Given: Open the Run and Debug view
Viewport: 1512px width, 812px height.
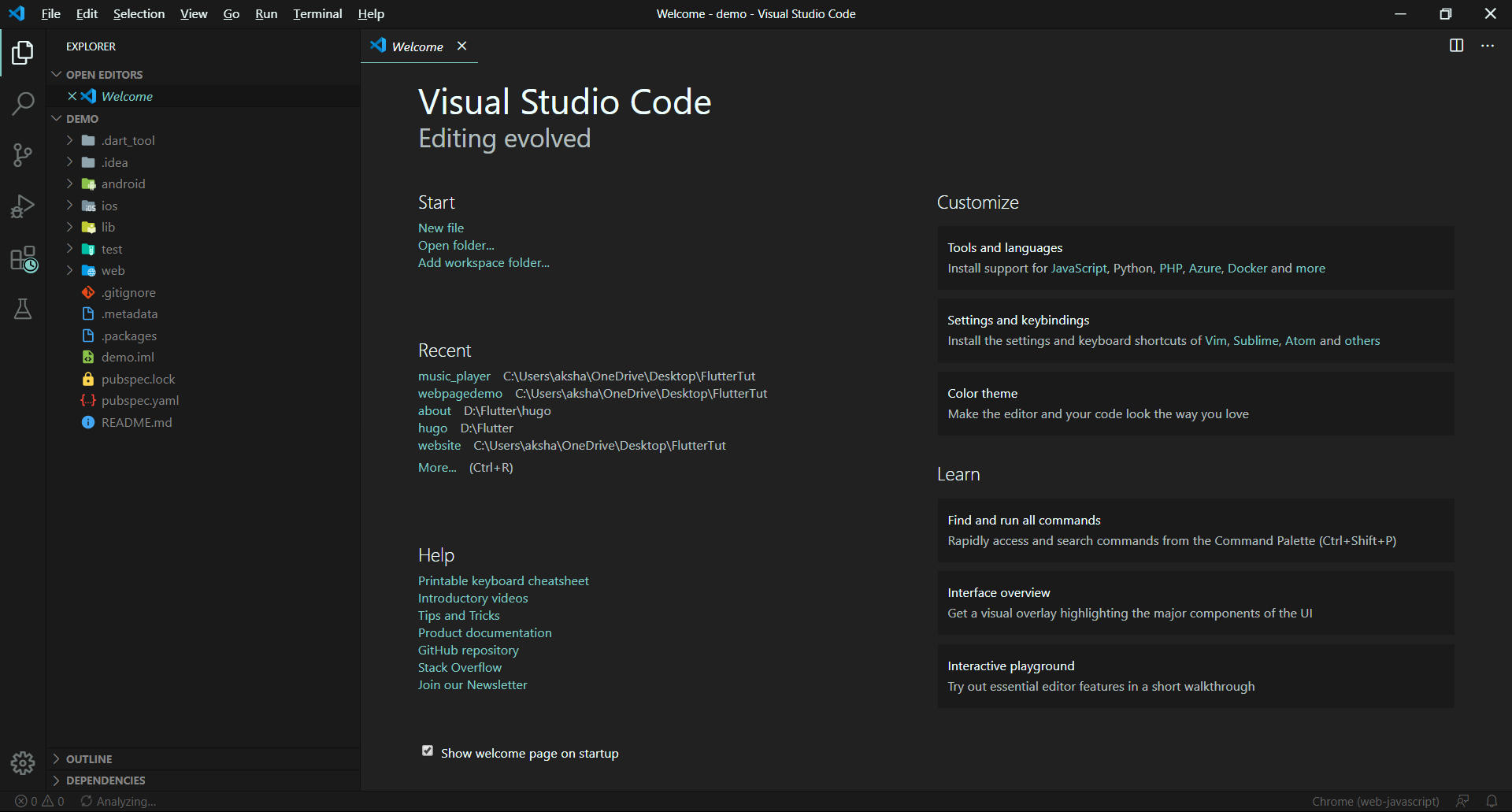Looking at the screenshot, I should click(23, 206).
